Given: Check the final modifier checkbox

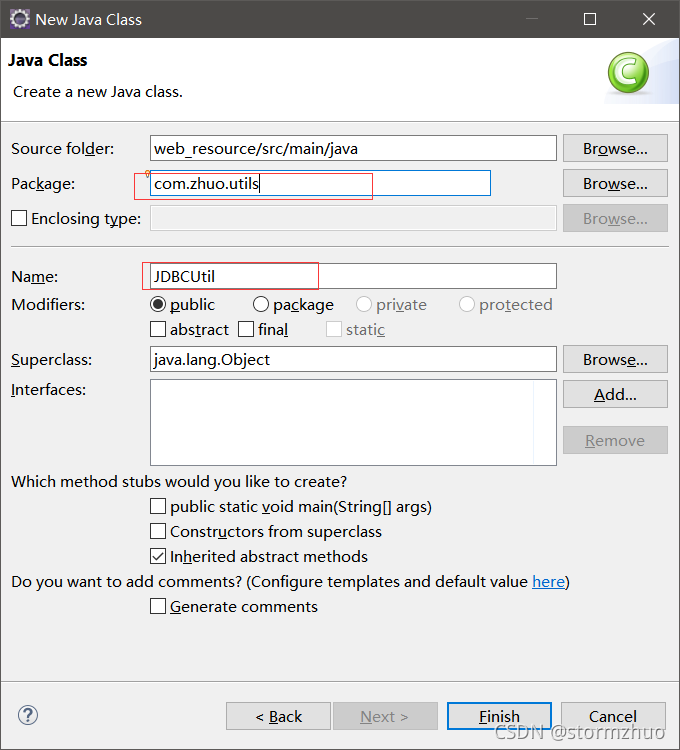Looking at the screenshot, I should [246, 329].
